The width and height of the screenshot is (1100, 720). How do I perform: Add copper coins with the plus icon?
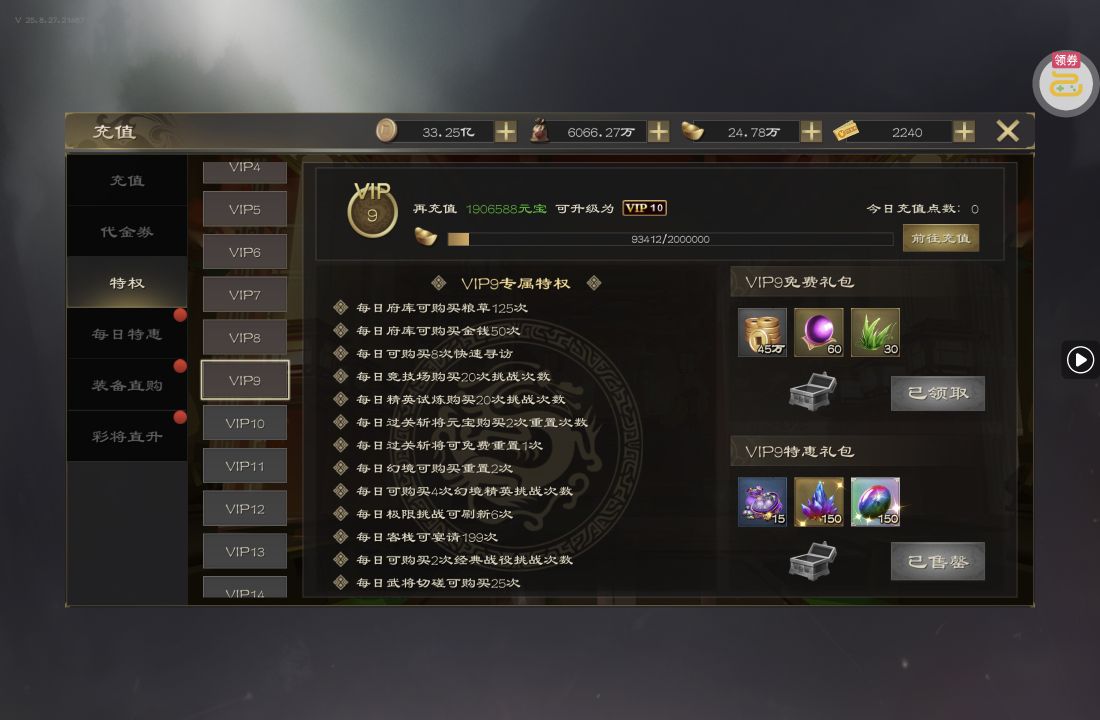(505, 131)
